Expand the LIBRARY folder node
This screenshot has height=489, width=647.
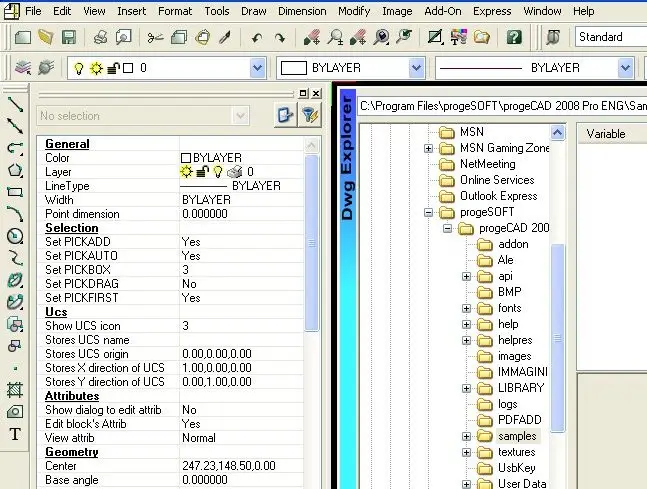[x=466, y=388]
